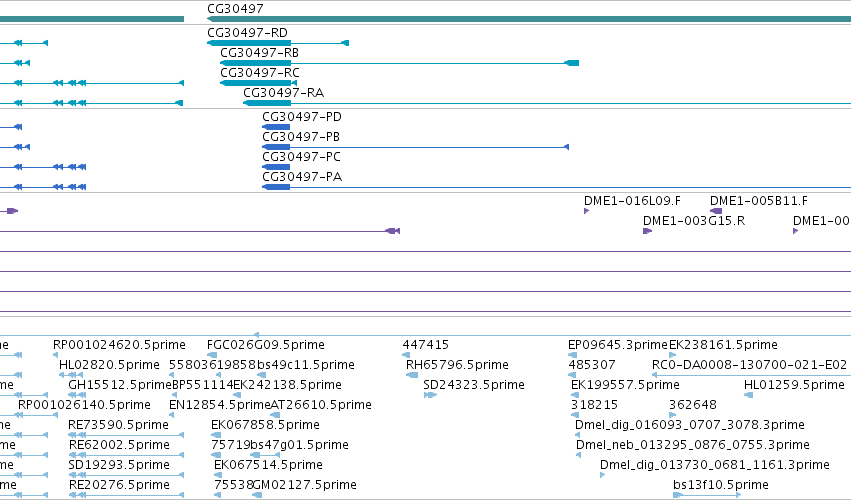
Task: Select the RH65796.5prime EST arrow
Action: tap(412, 375)
